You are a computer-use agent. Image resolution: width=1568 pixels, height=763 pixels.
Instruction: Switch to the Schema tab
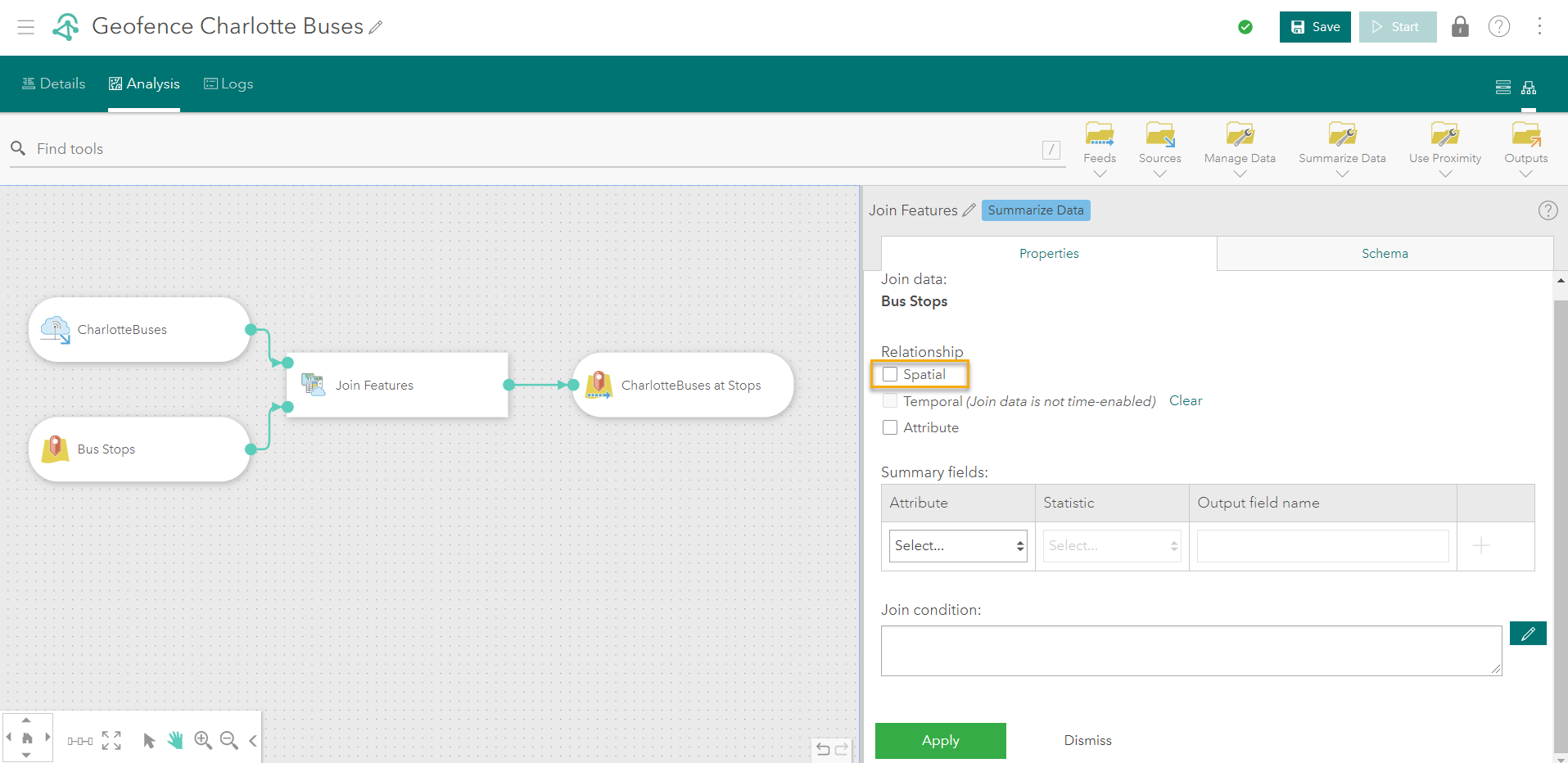coord(1385,254)
